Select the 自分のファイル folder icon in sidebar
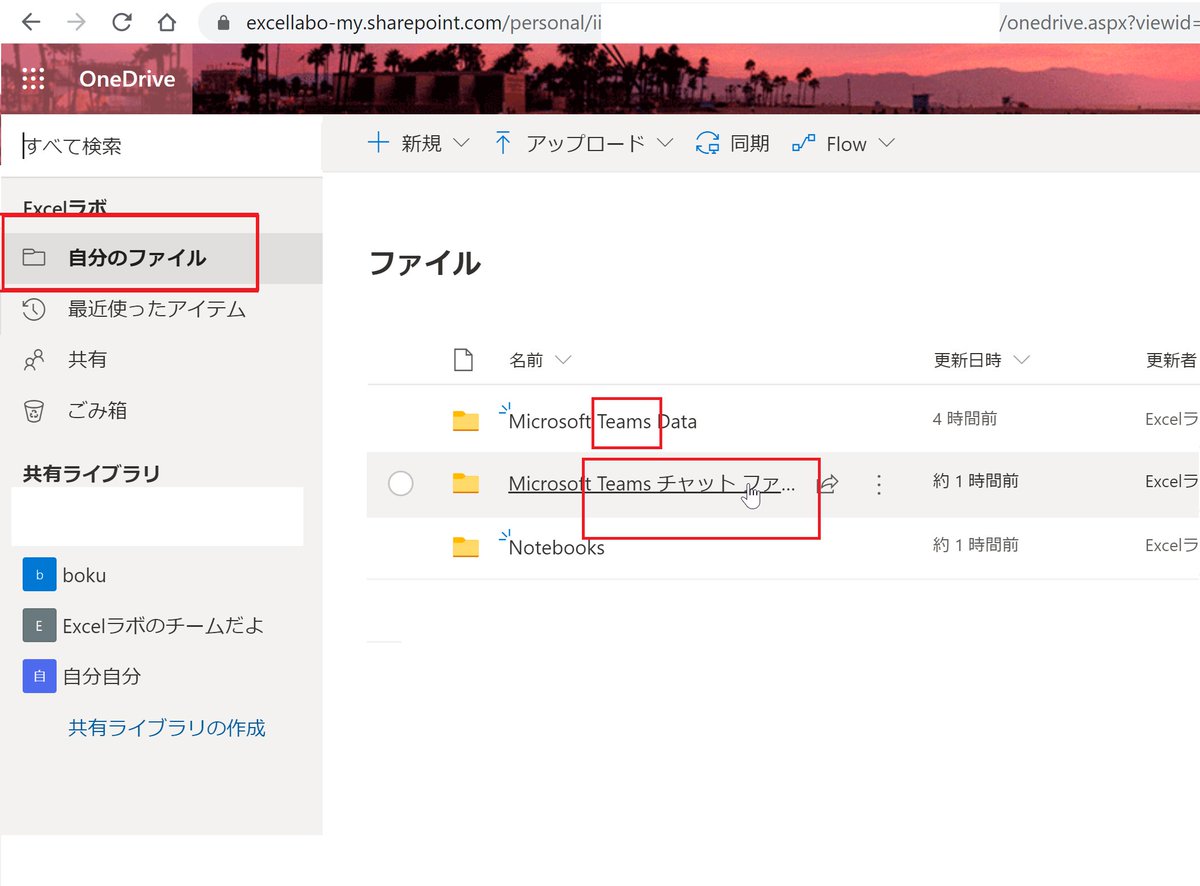Image resolution: width=1200 pixels, height=886 pixels. point(34,256)
